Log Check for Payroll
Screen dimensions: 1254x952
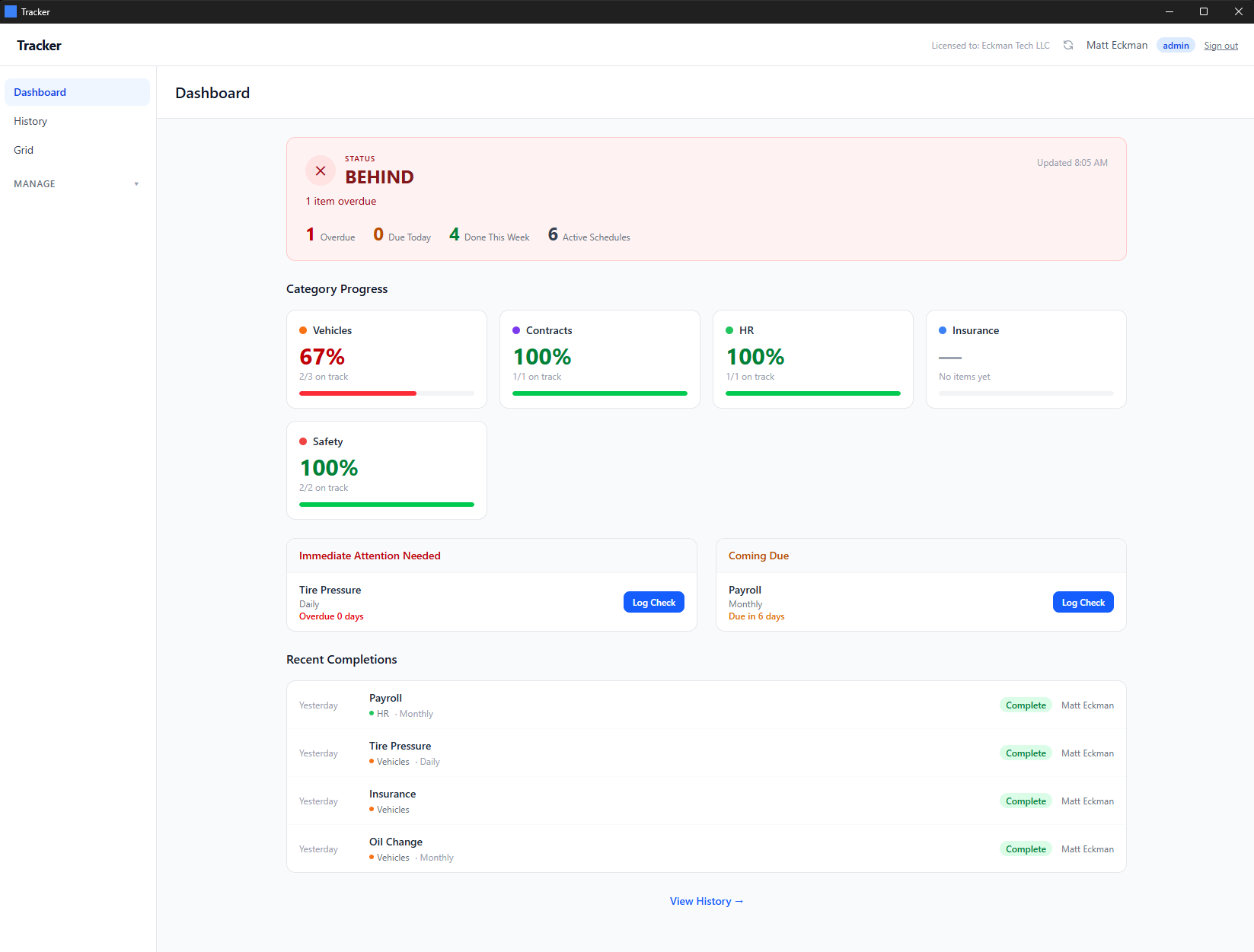point(1083,602)
